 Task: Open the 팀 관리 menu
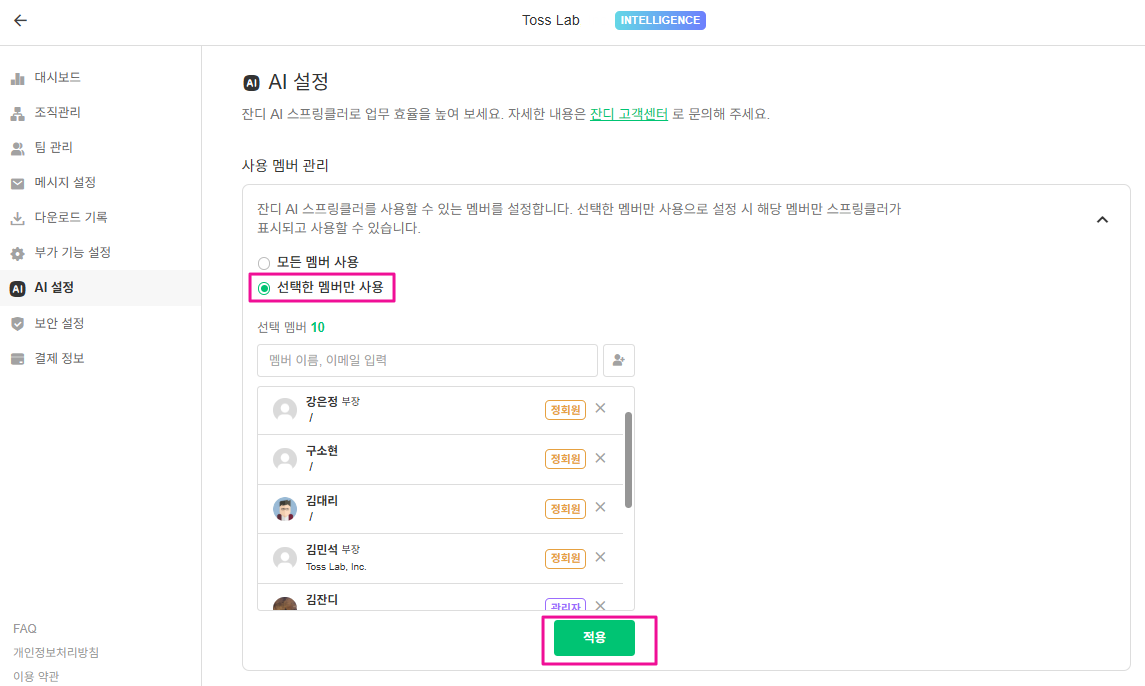click(53, 148)
